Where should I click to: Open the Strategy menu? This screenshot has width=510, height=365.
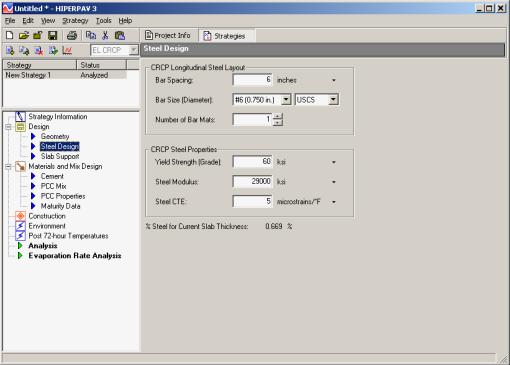(x=75, y=21)
